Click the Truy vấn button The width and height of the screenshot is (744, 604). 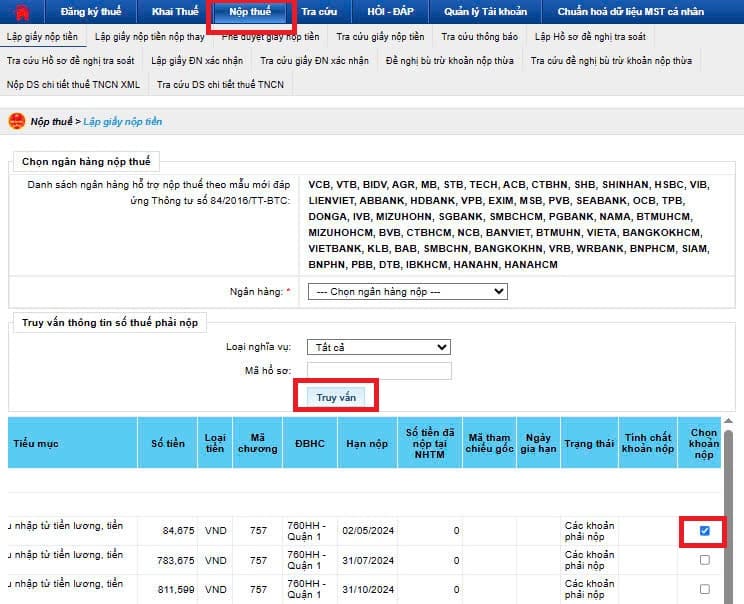(336, 397)
